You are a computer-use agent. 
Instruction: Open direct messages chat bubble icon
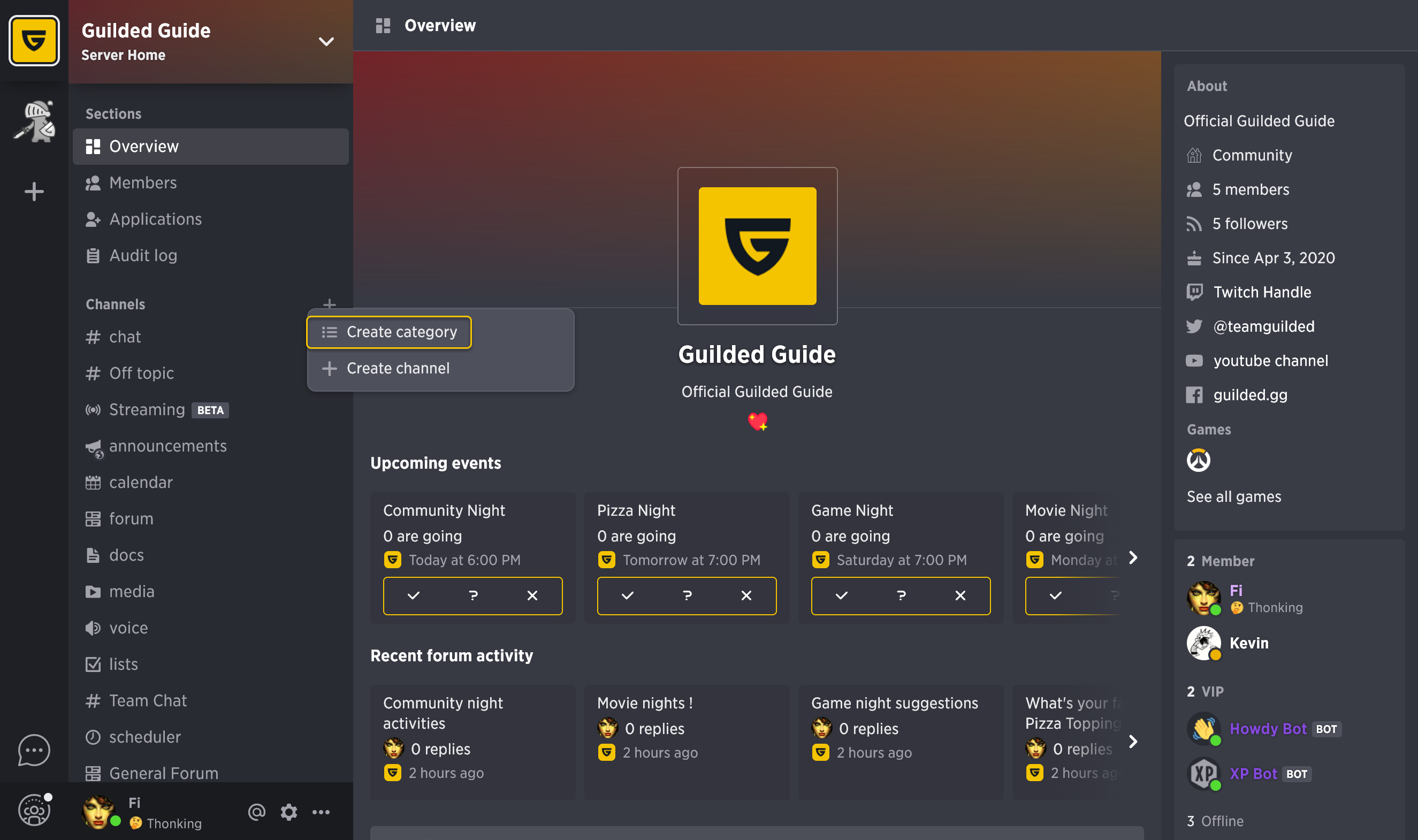click(x=34, y=751)
